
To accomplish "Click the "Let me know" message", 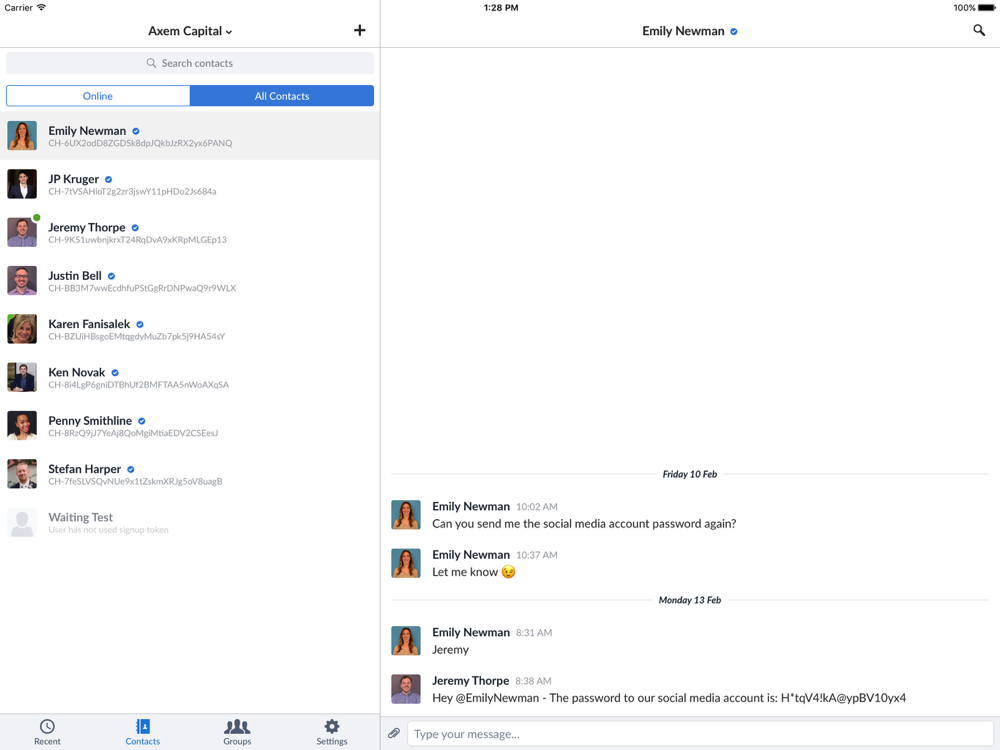I will 473,572.
